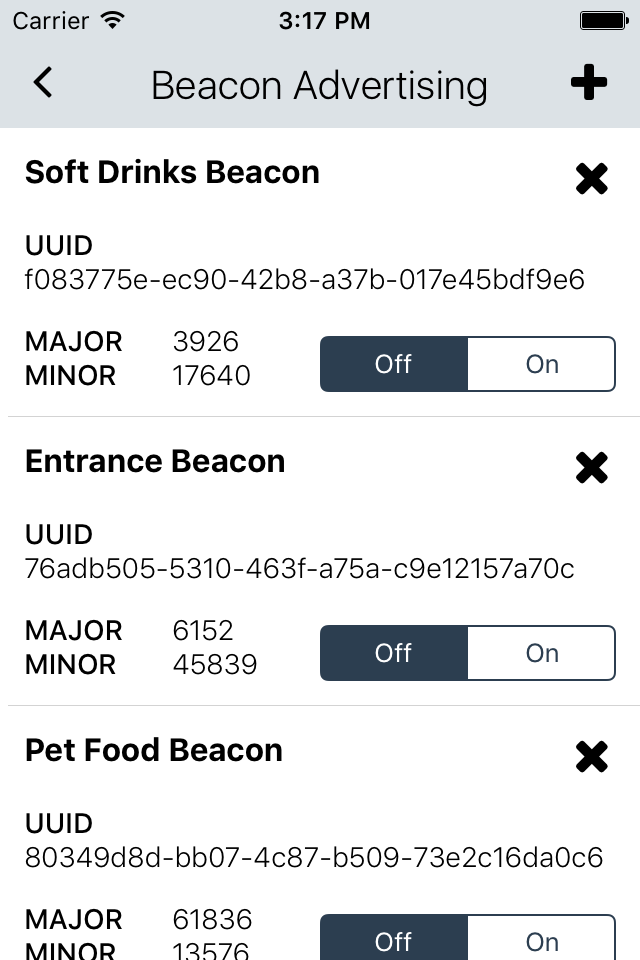This screenshot has width=640, height=960.
Task: Tap the battery indicator in status bar
Action: 604,21
